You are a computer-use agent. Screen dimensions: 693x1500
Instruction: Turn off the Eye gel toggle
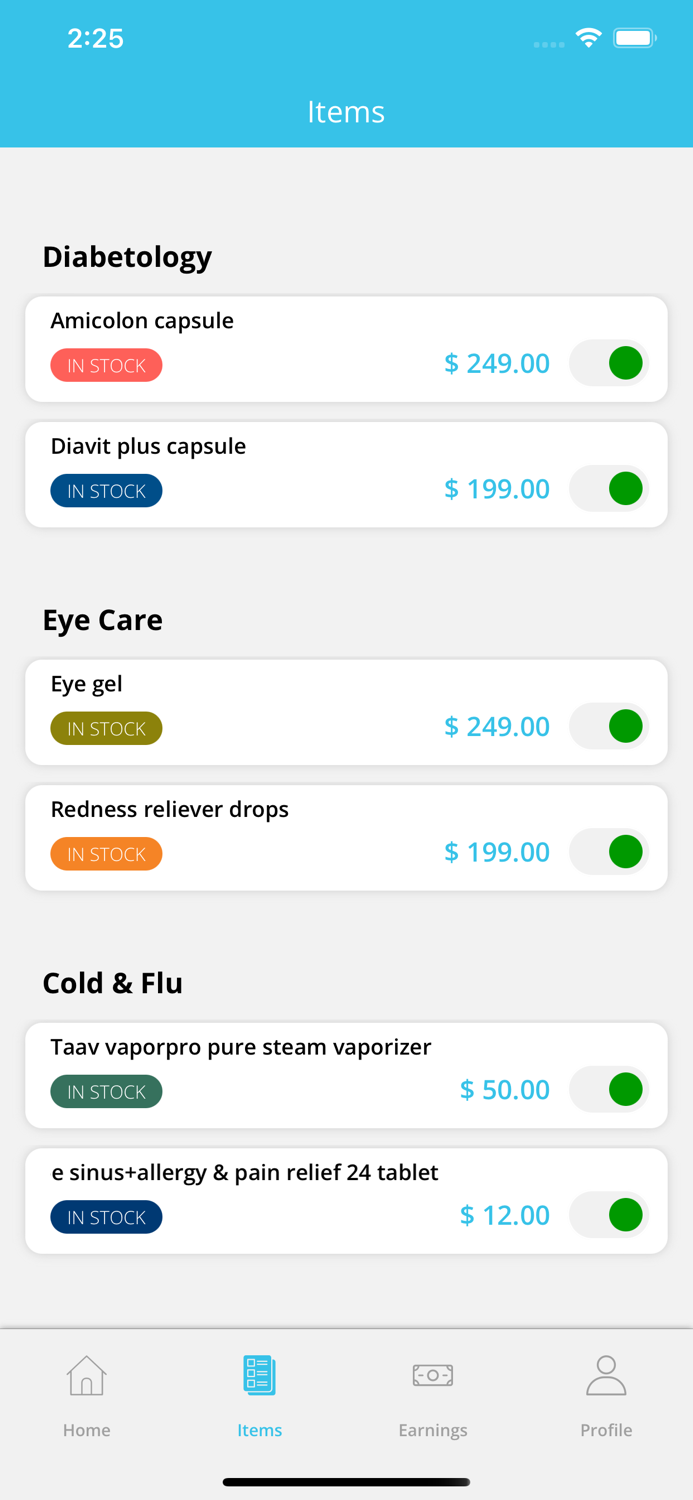pos(609,726)
